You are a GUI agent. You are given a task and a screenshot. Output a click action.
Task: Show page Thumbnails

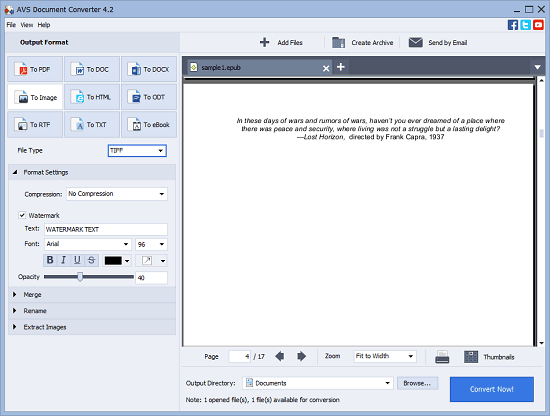(x=489, y=357)
